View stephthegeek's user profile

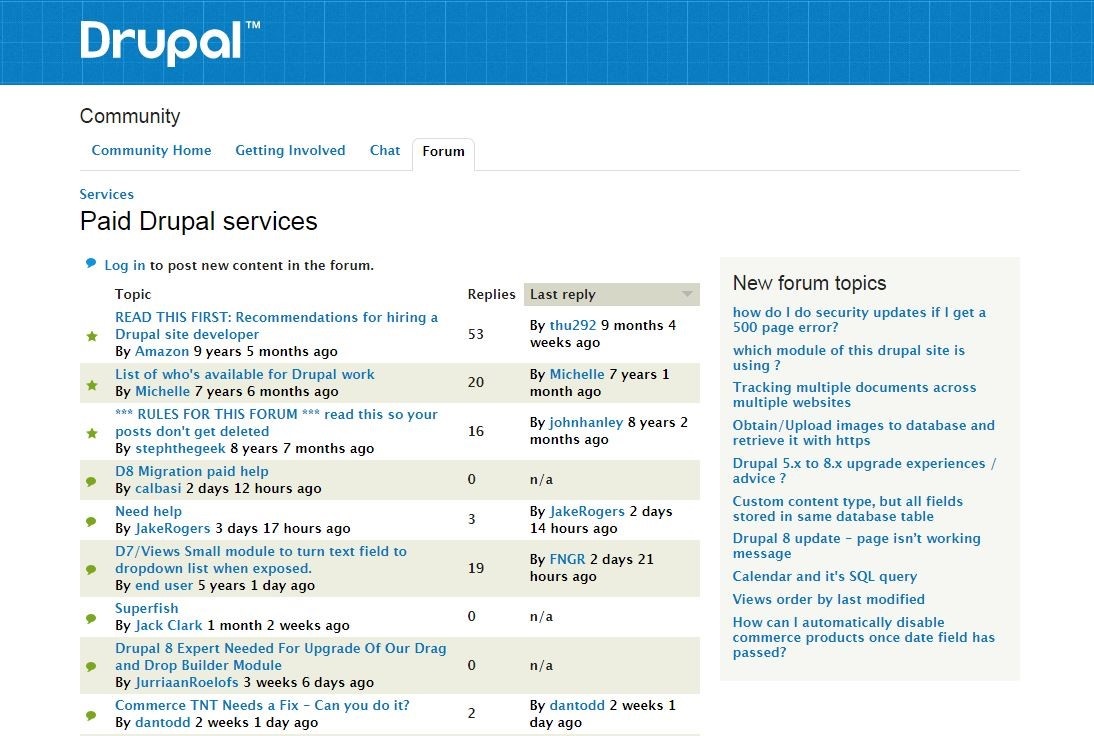coord(181,448)
